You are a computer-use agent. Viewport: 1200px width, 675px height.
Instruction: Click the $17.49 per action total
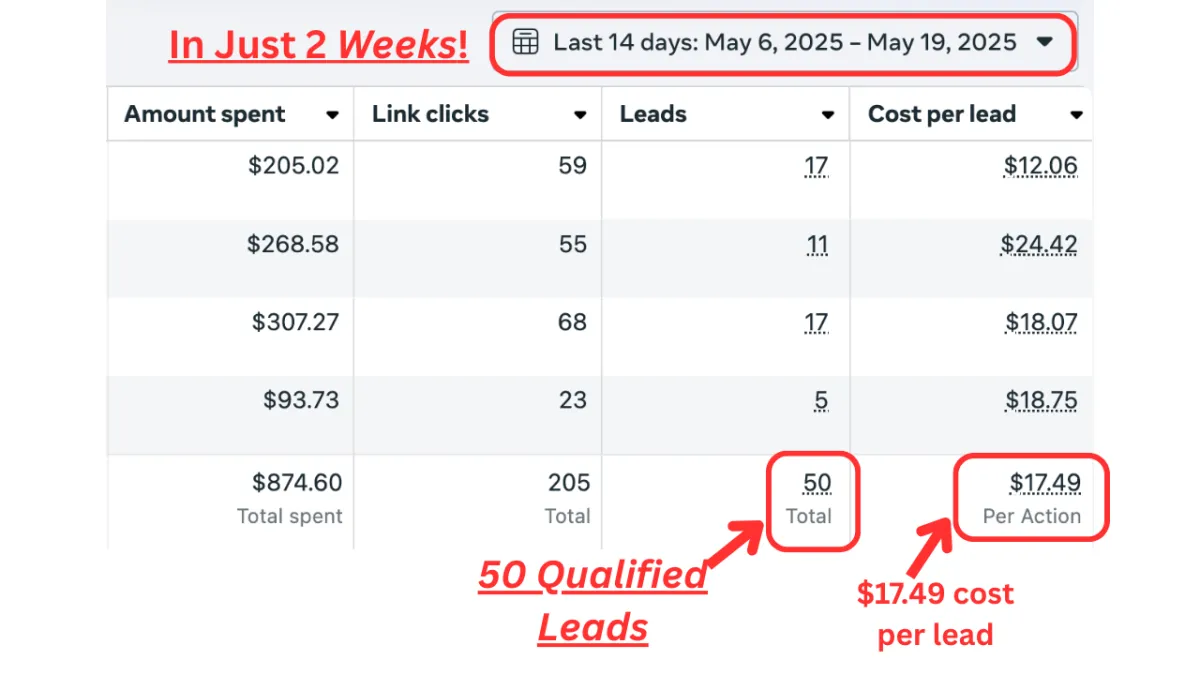(1045, 484)
